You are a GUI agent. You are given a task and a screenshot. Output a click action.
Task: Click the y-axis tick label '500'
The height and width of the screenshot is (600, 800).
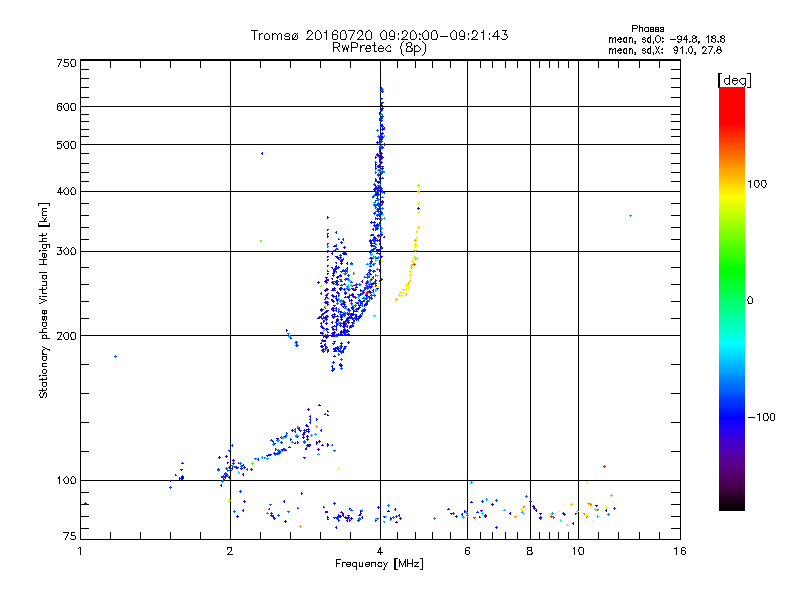66,145
